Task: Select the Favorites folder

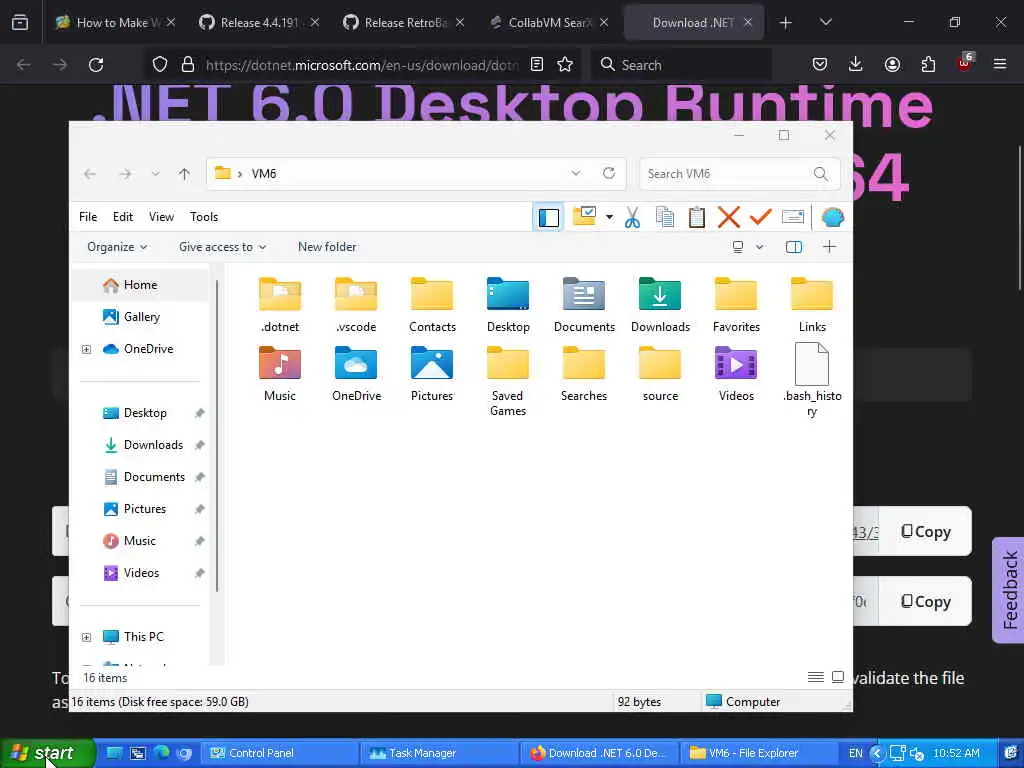Action: 736,305
